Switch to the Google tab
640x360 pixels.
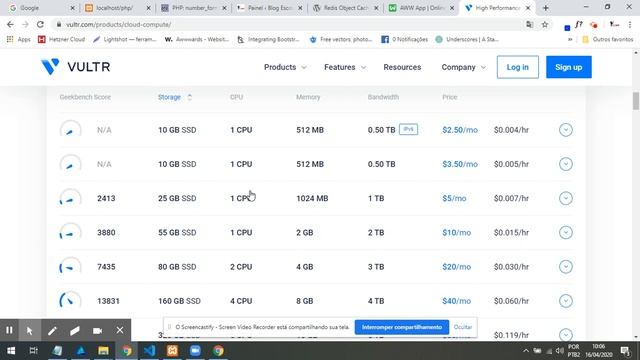41,8
